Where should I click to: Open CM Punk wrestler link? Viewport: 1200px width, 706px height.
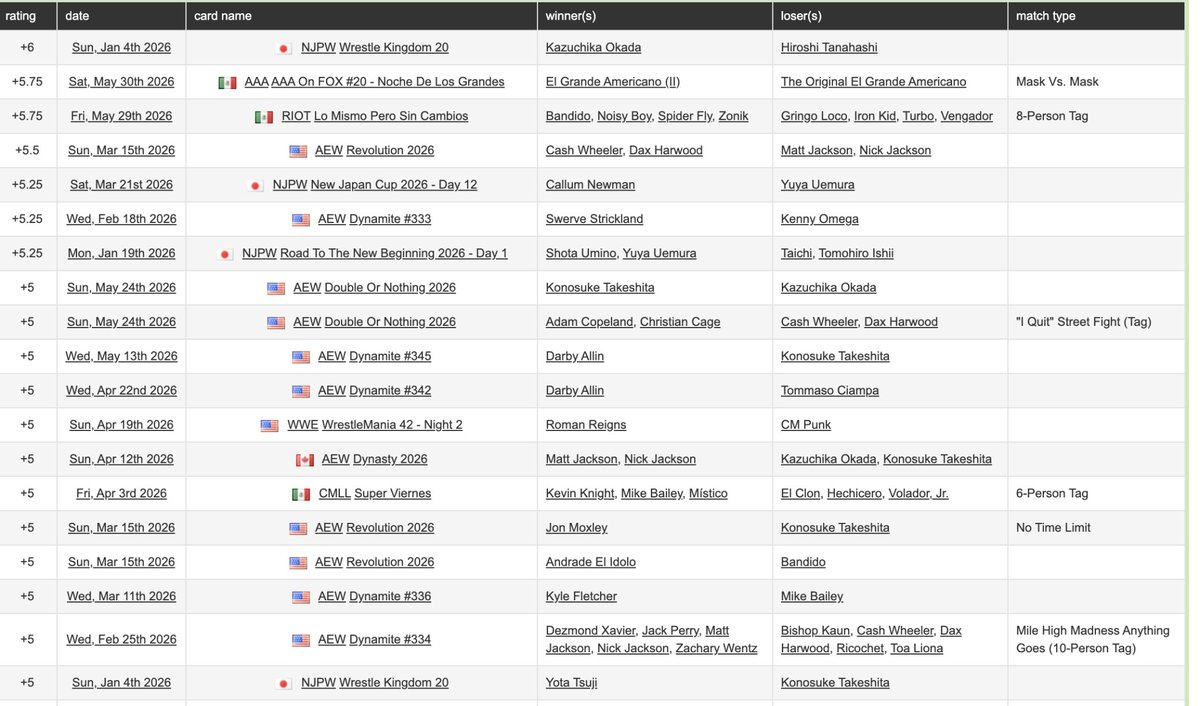805,425
